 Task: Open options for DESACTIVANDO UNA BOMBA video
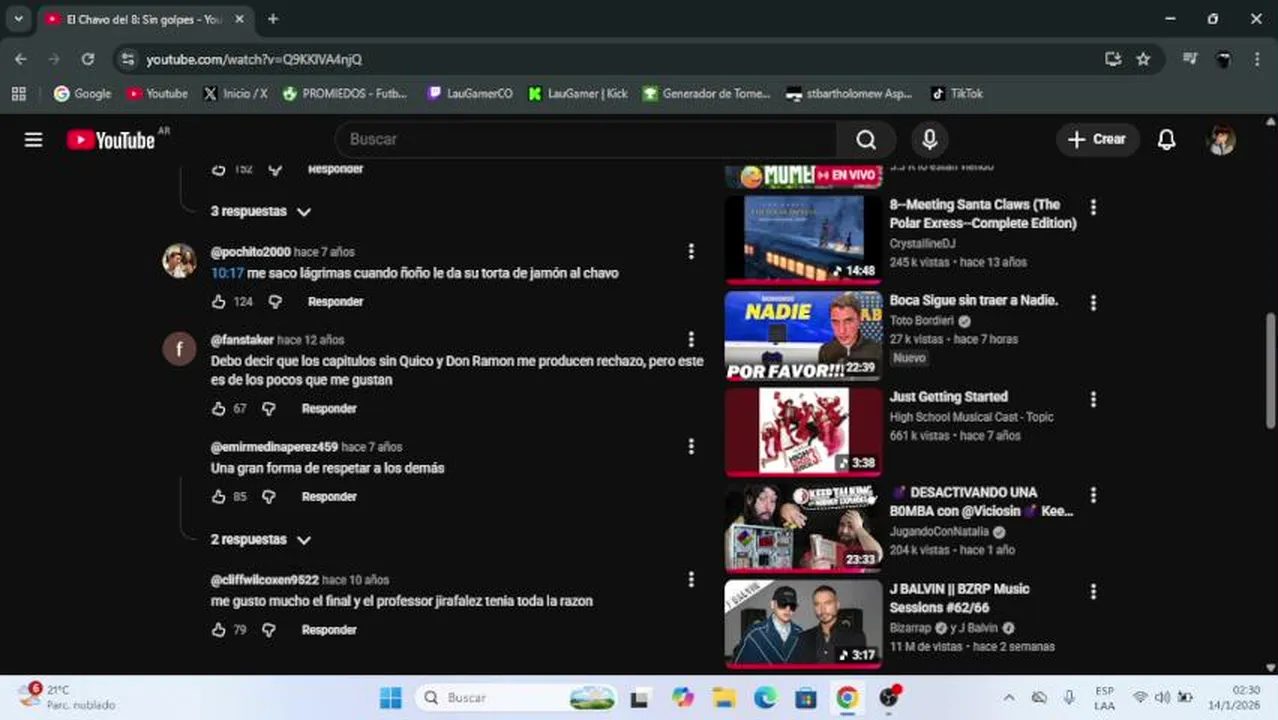pyautogui.click(x=1093, y=495)
